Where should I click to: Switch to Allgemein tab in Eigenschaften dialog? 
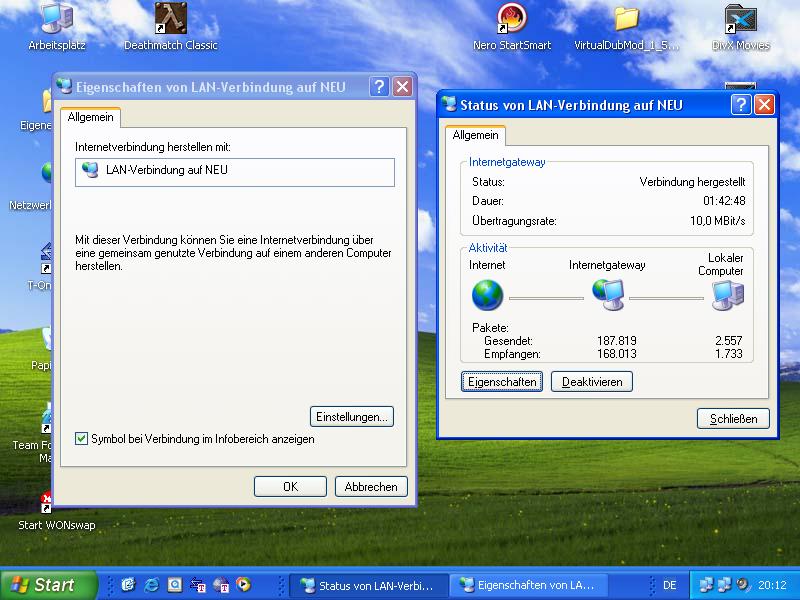(x=90, y=117)
